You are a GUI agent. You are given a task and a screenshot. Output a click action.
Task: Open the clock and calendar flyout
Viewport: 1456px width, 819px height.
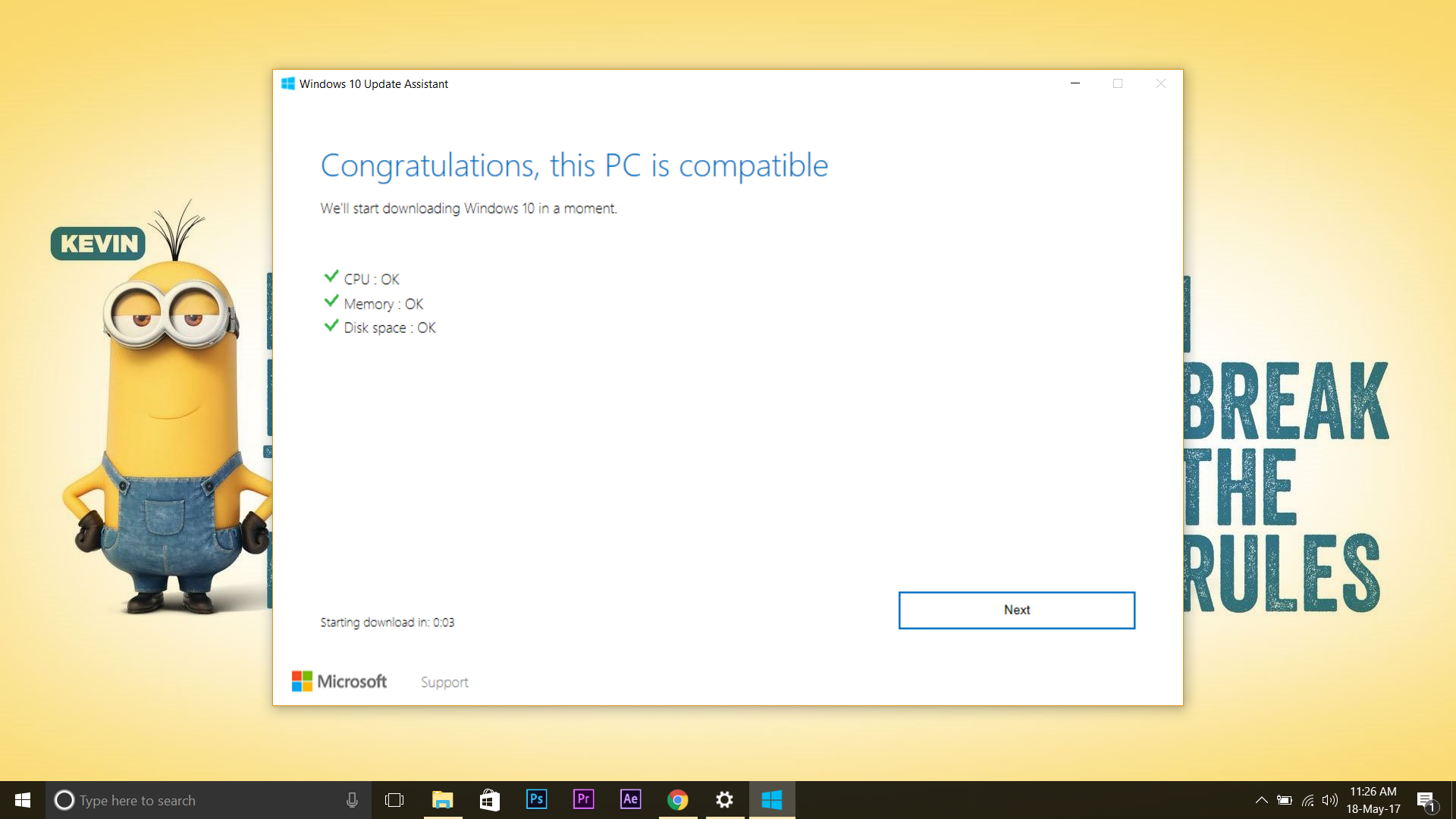(1373, 800)
